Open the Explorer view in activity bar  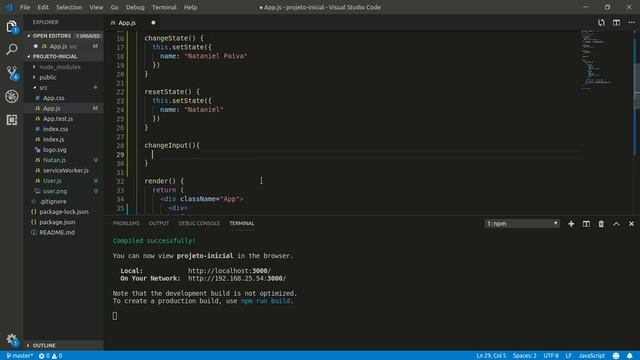(11, 27)
